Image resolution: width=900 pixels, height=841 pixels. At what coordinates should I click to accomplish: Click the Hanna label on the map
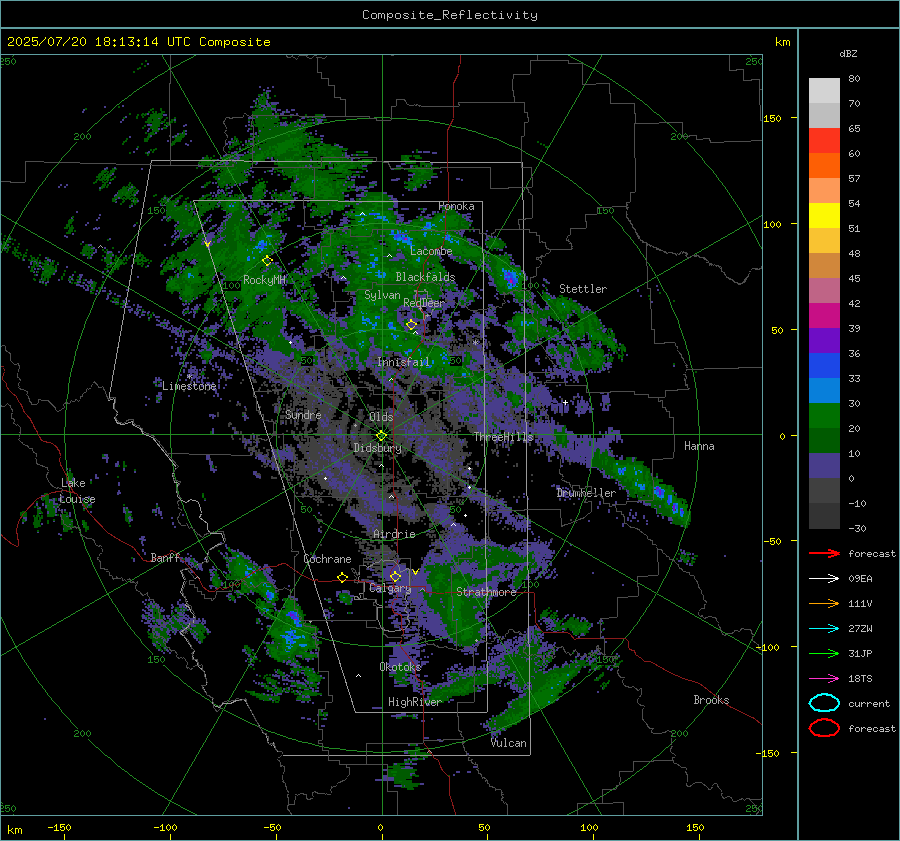[x=699, y=446]
